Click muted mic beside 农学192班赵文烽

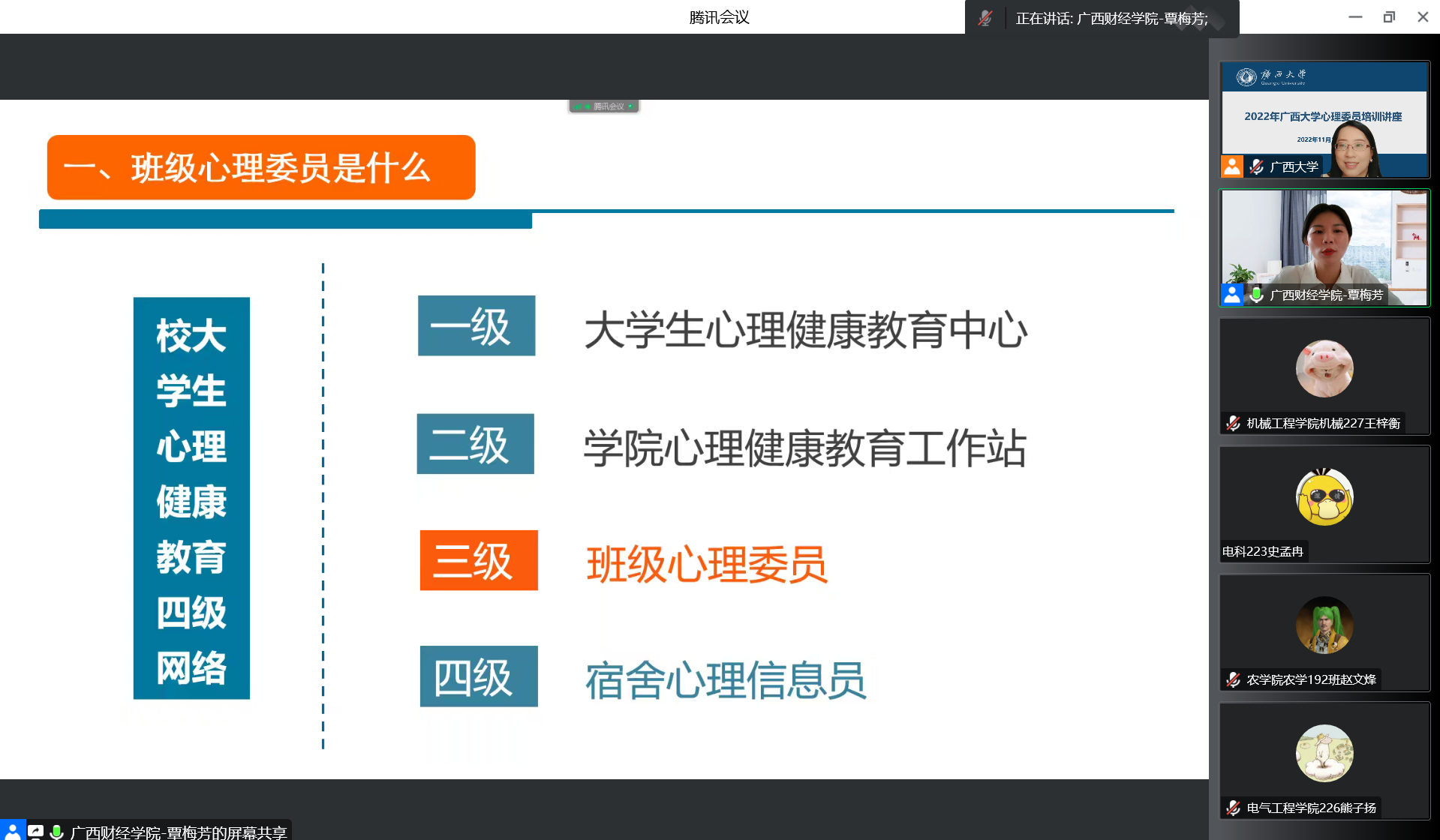(x=1233, y=680)
